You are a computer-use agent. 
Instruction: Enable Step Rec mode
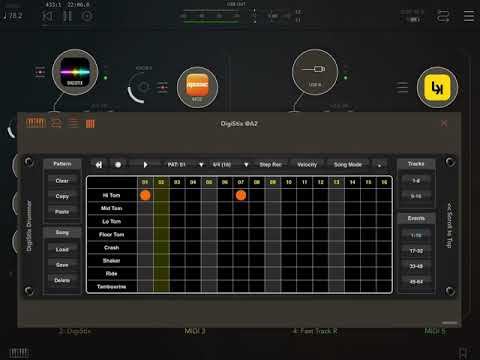pyautogui.click(x=271, y=165)
